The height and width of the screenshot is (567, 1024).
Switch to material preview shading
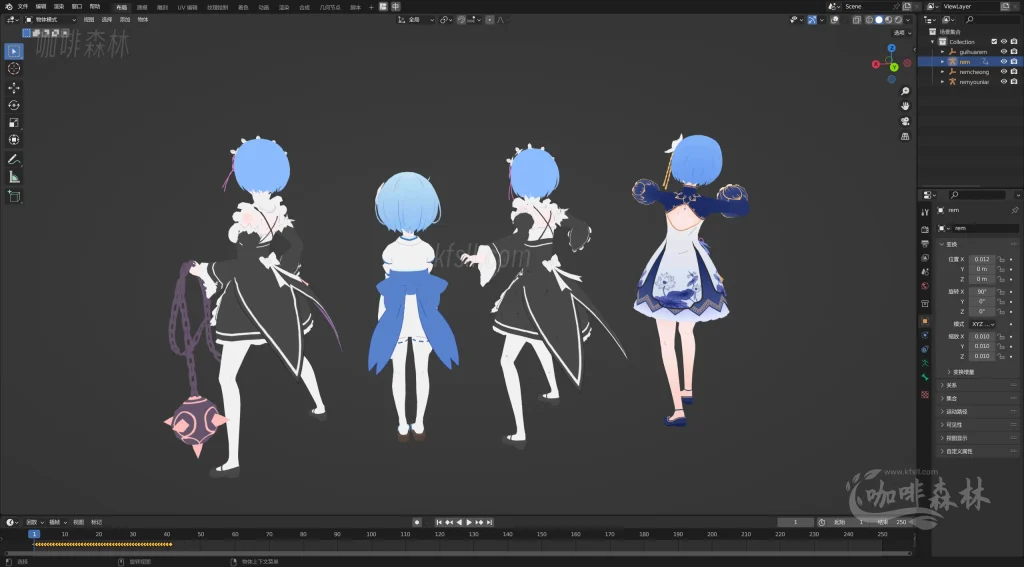889,20
